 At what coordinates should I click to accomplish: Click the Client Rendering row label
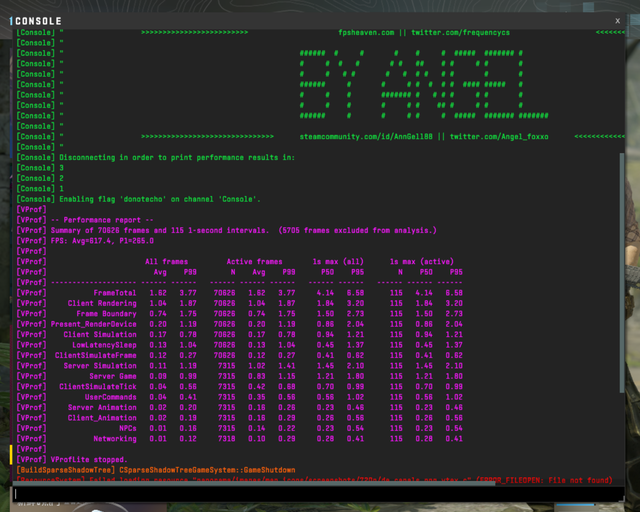(102, 303)
